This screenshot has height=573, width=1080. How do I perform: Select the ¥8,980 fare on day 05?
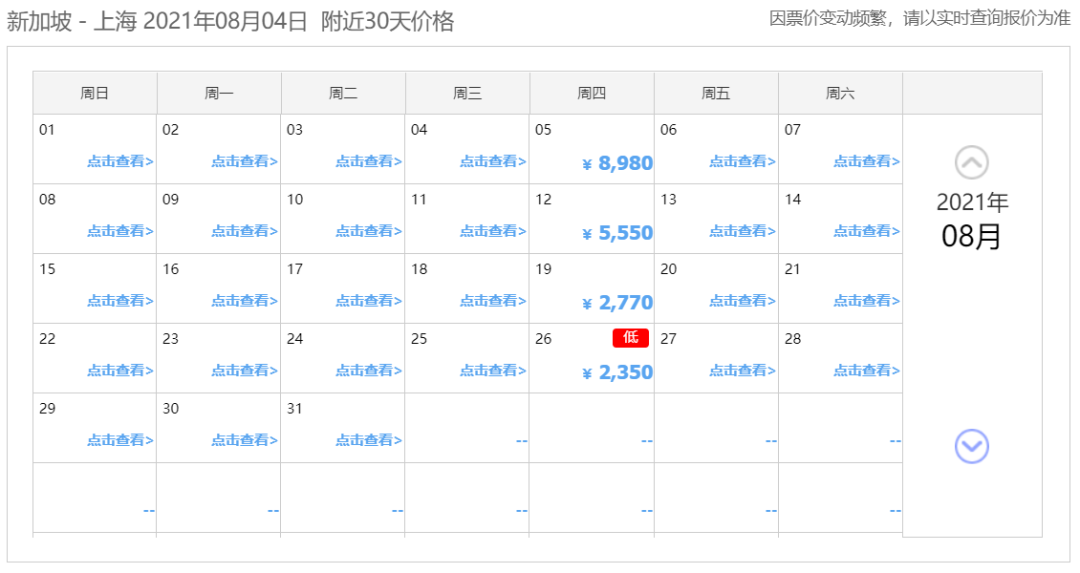617,163
